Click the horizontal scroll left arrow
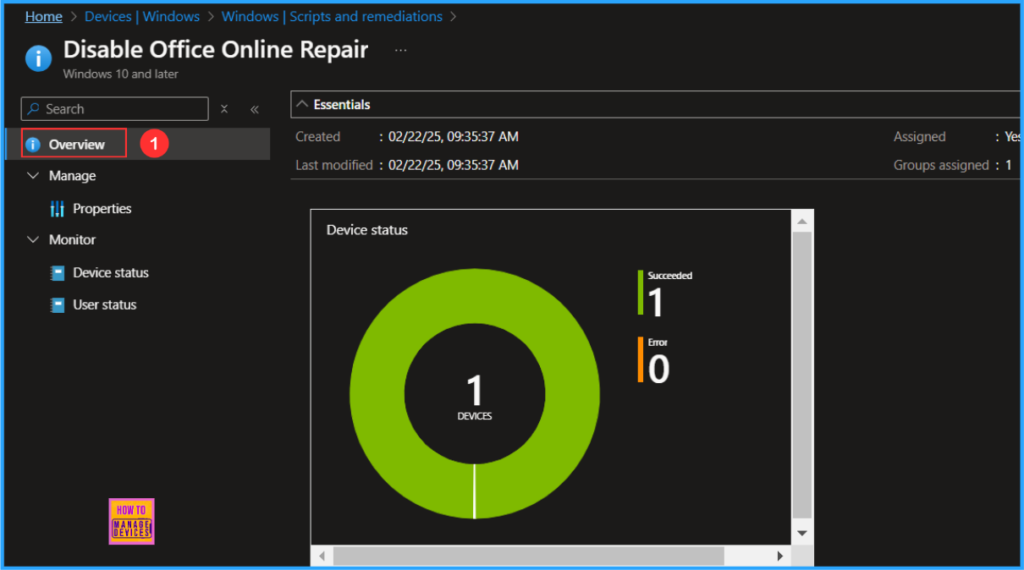 tap(322, 556)
